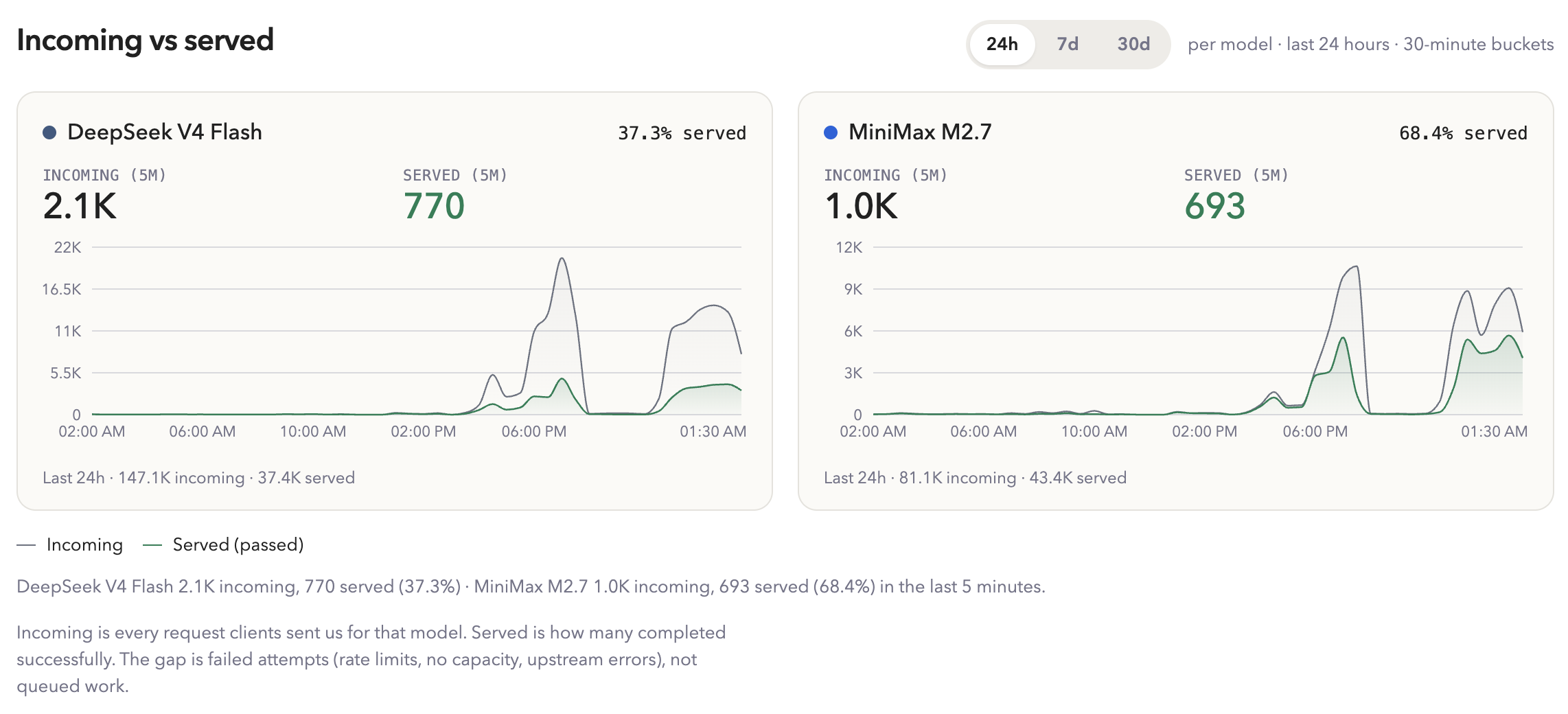Click the MiniMax M2.7 card title

(920, 132)
